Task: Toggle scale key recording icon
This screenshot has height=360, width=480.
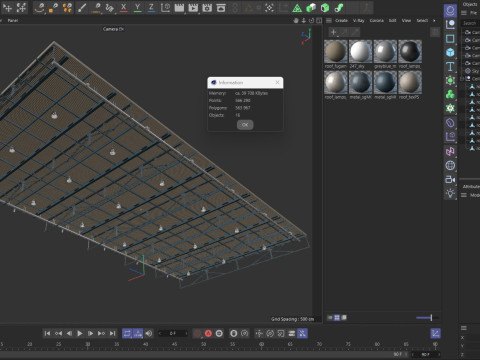Action: [281, 333]
